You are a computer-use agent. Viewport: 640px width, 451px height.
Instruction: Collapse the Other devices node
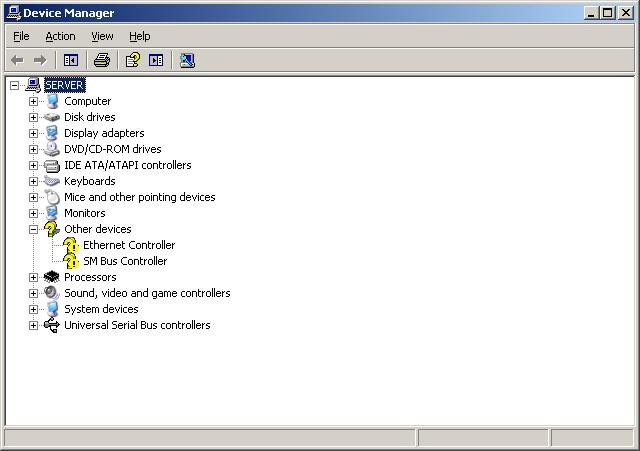click(33, 229)
